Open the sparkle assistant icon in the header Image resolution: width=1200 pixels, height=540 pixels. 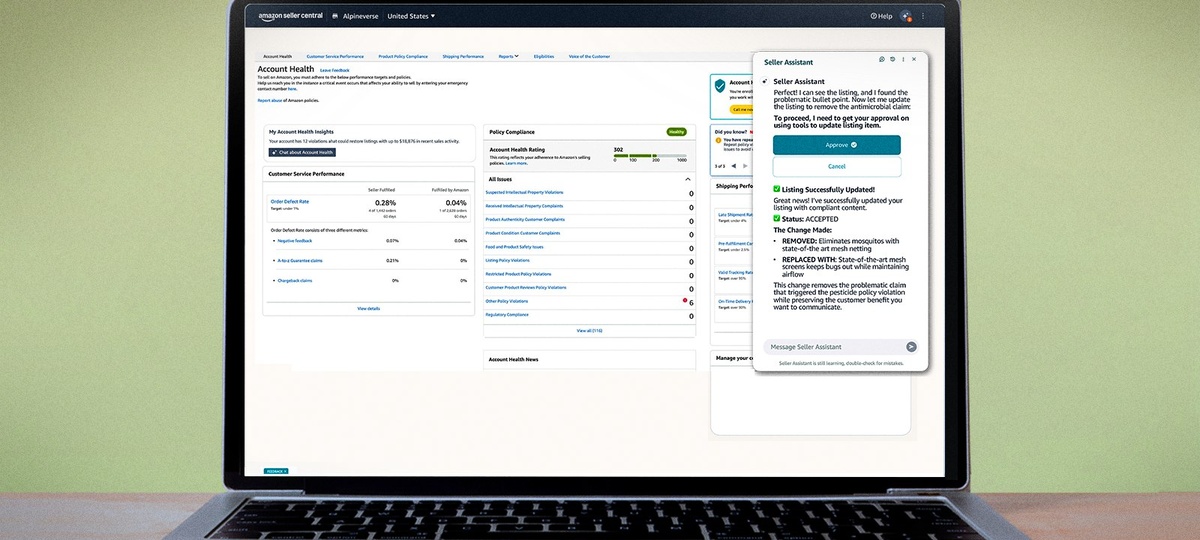pyautogui.click(x=906, y=16)
